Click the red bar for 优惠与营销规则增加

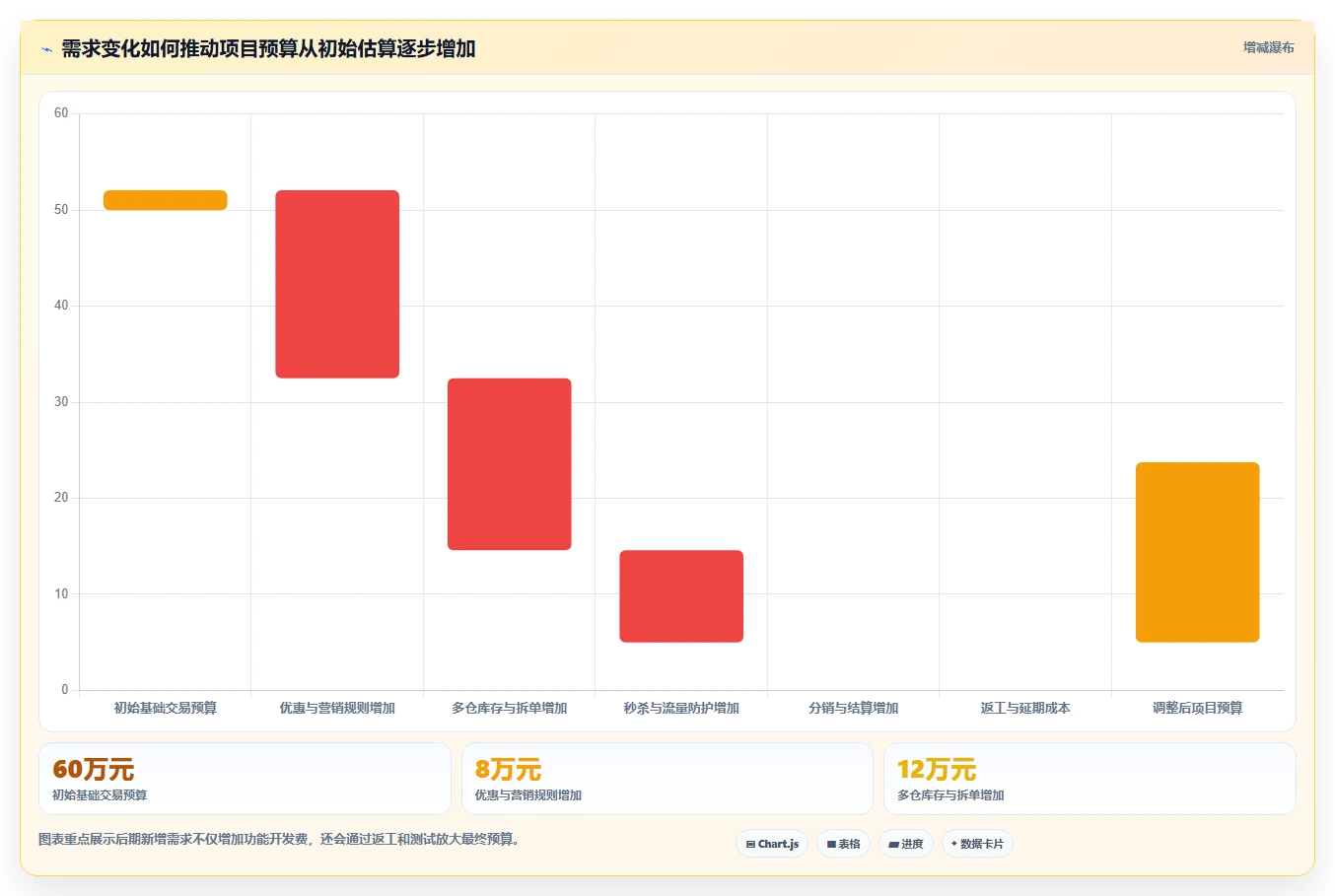pos(337,284)
